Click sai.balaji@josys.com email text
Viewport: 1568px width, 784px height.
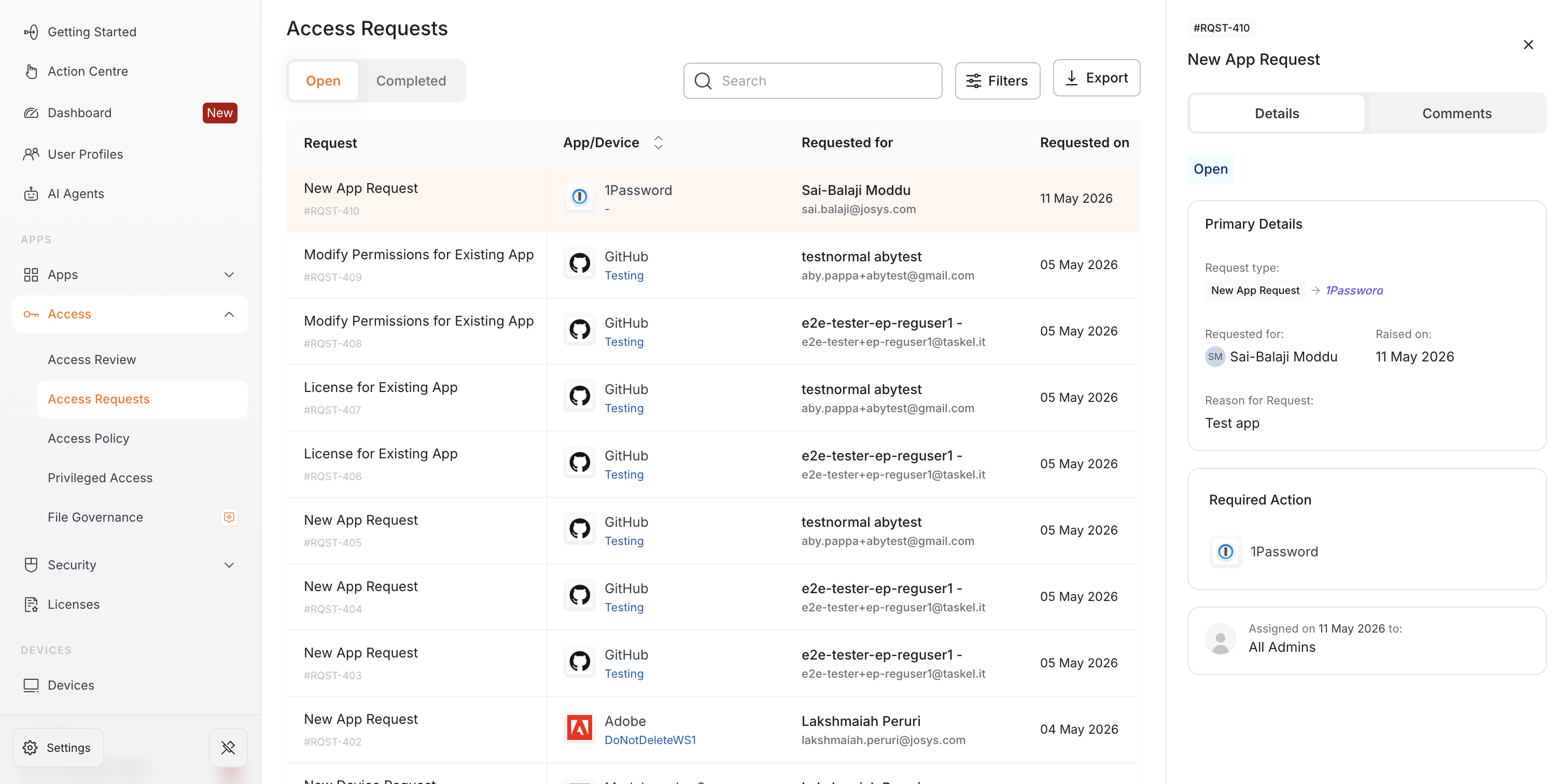coord(858,209)
